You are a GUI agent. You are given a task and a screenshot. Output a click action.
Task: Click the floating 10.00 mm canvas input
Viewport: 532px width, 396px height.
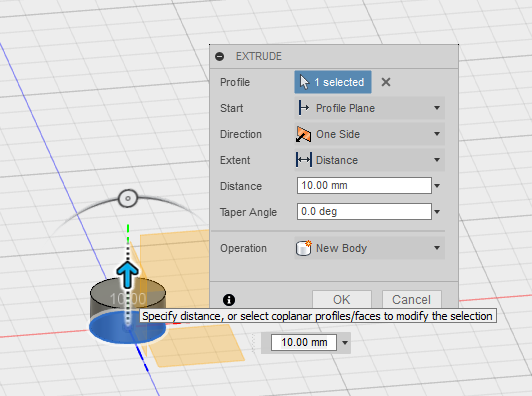(304, 342)
